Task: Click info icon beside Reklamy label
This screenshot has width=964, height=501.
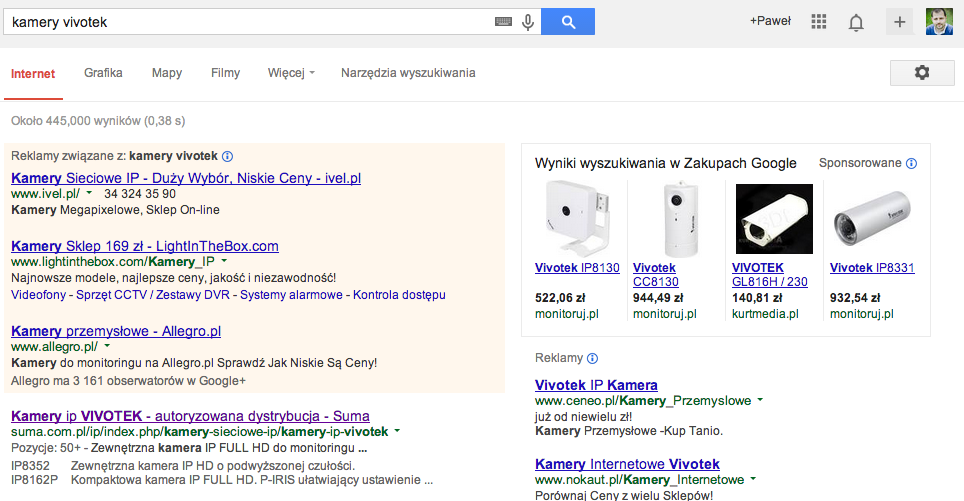Action: 592,358
